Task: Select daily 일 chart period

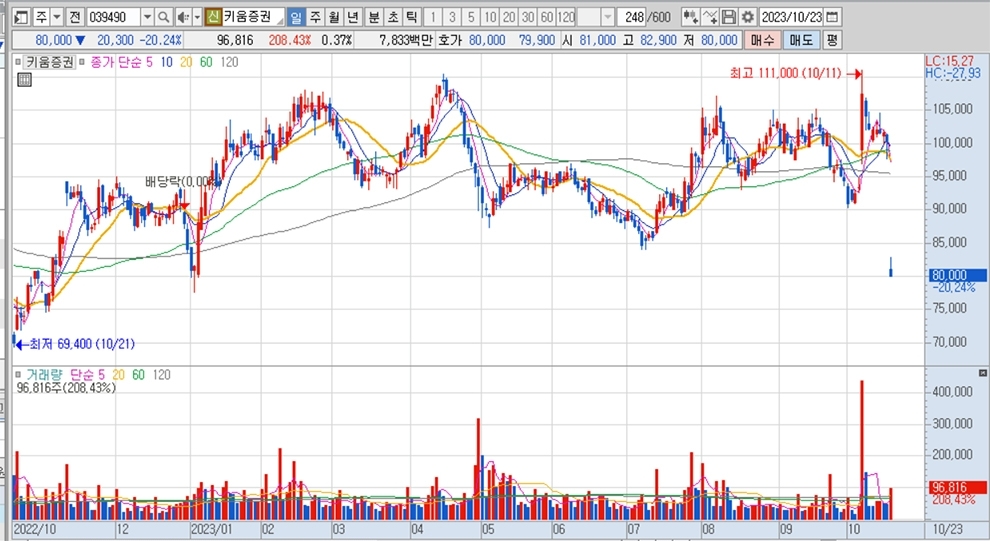Action: pyautogui.click(x=295, y=17)
